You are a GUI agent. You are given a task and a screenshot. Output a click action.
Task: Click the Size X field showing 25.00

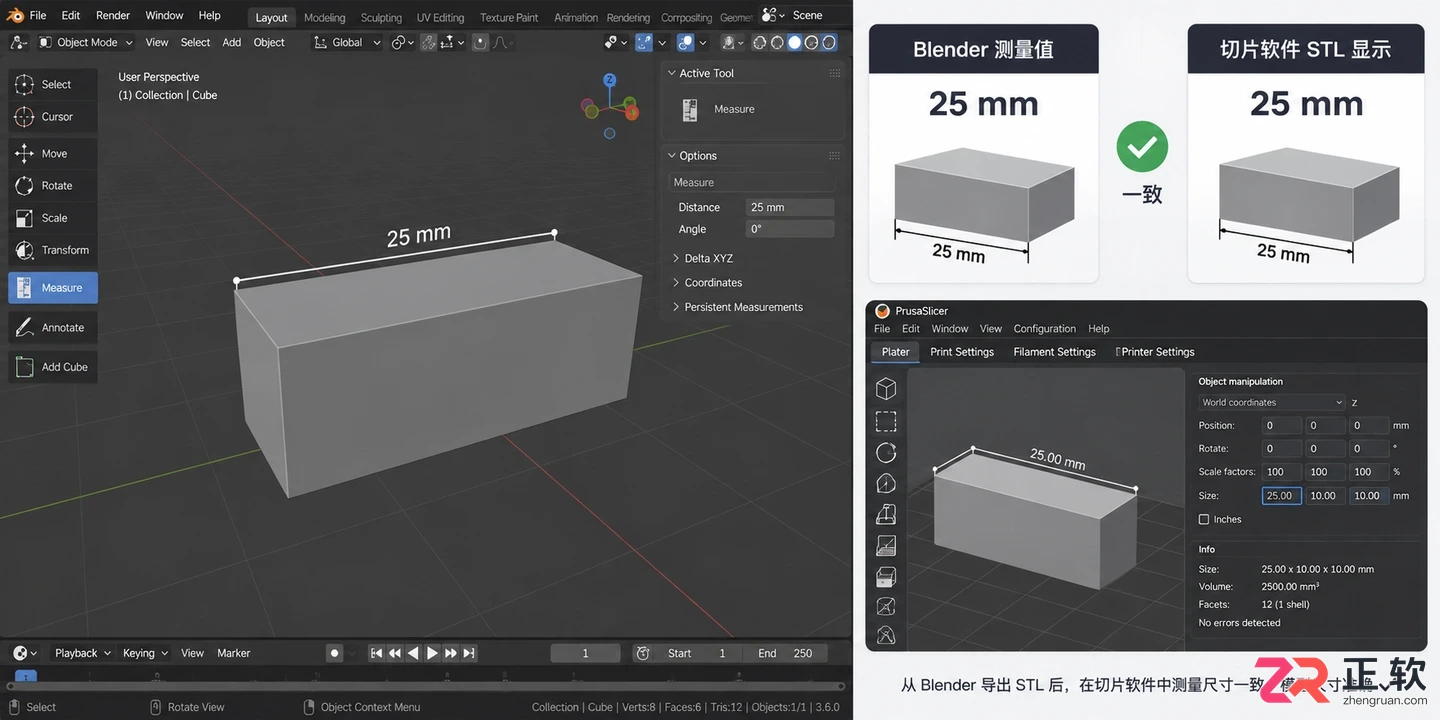coord(1281,495)
